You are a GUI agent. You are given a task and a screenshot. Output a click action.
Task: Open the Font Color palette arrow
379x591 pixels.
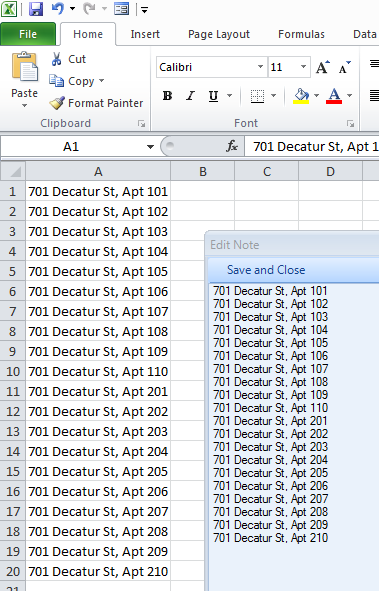[350, 96]
